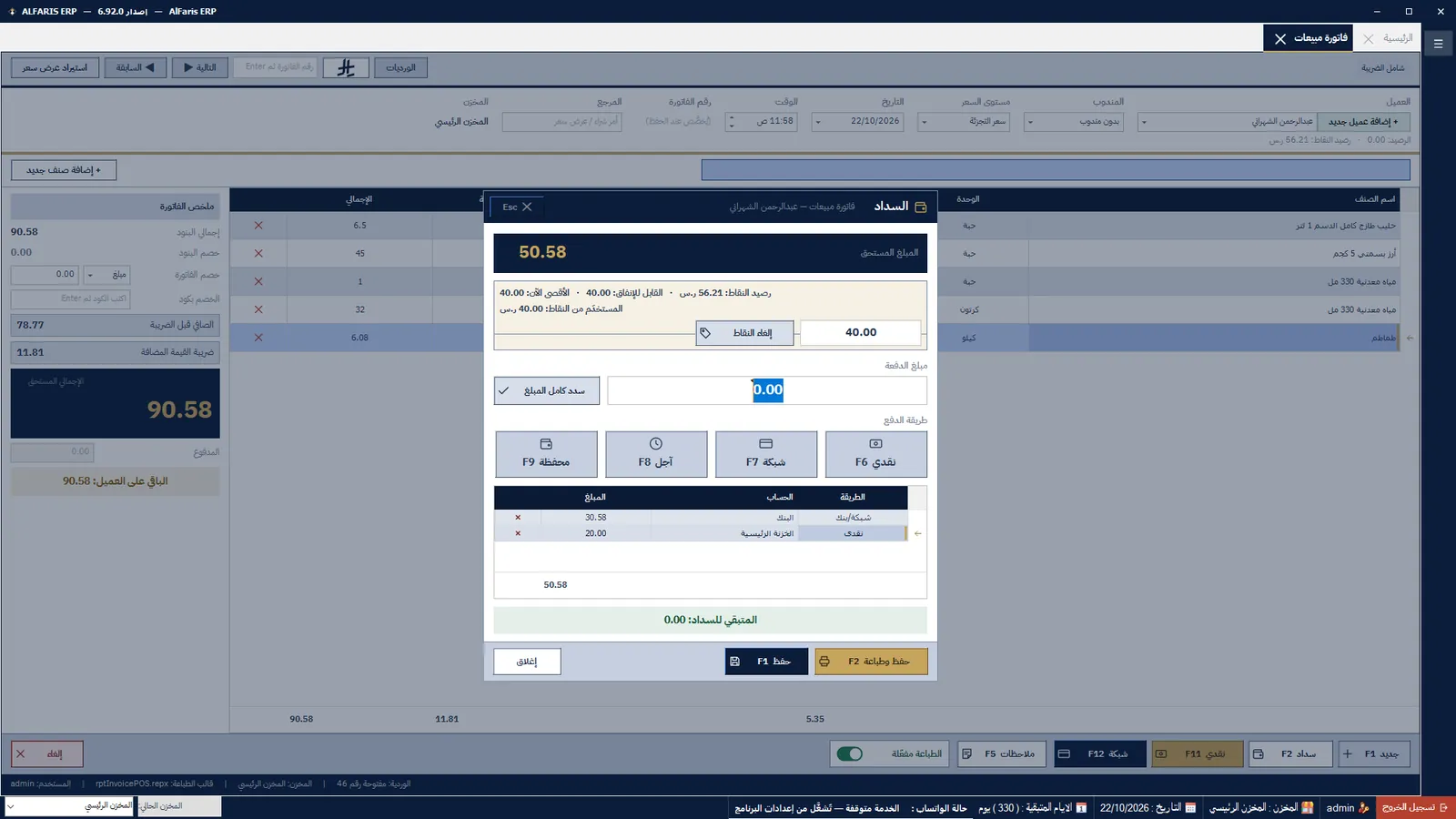
Task: Click the tag icon on cancel points button
Action: [705, 333]
